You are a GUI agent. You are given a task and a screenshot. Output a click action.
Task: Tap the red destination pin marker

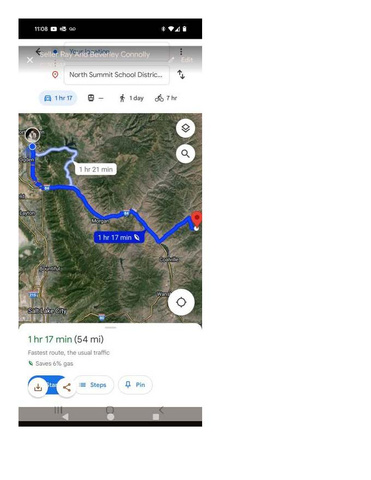pos(197,219)
